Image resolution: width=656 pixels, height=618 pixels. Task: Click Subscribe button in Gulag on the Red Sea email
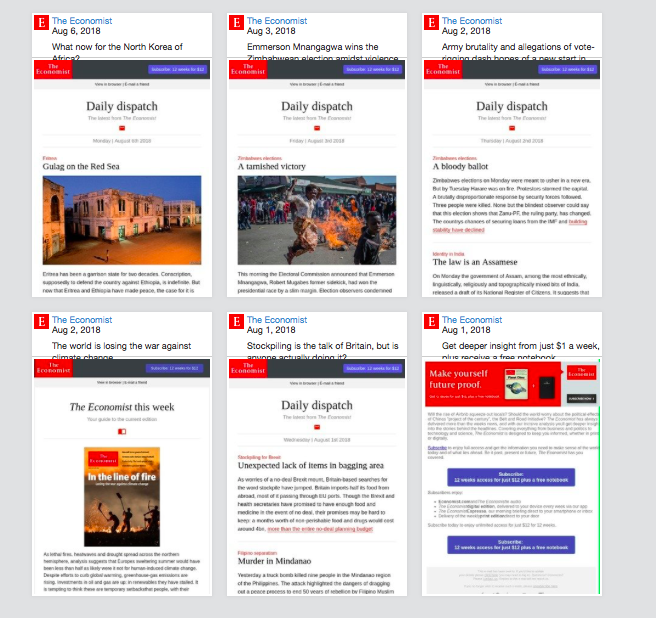click(177, 69)
